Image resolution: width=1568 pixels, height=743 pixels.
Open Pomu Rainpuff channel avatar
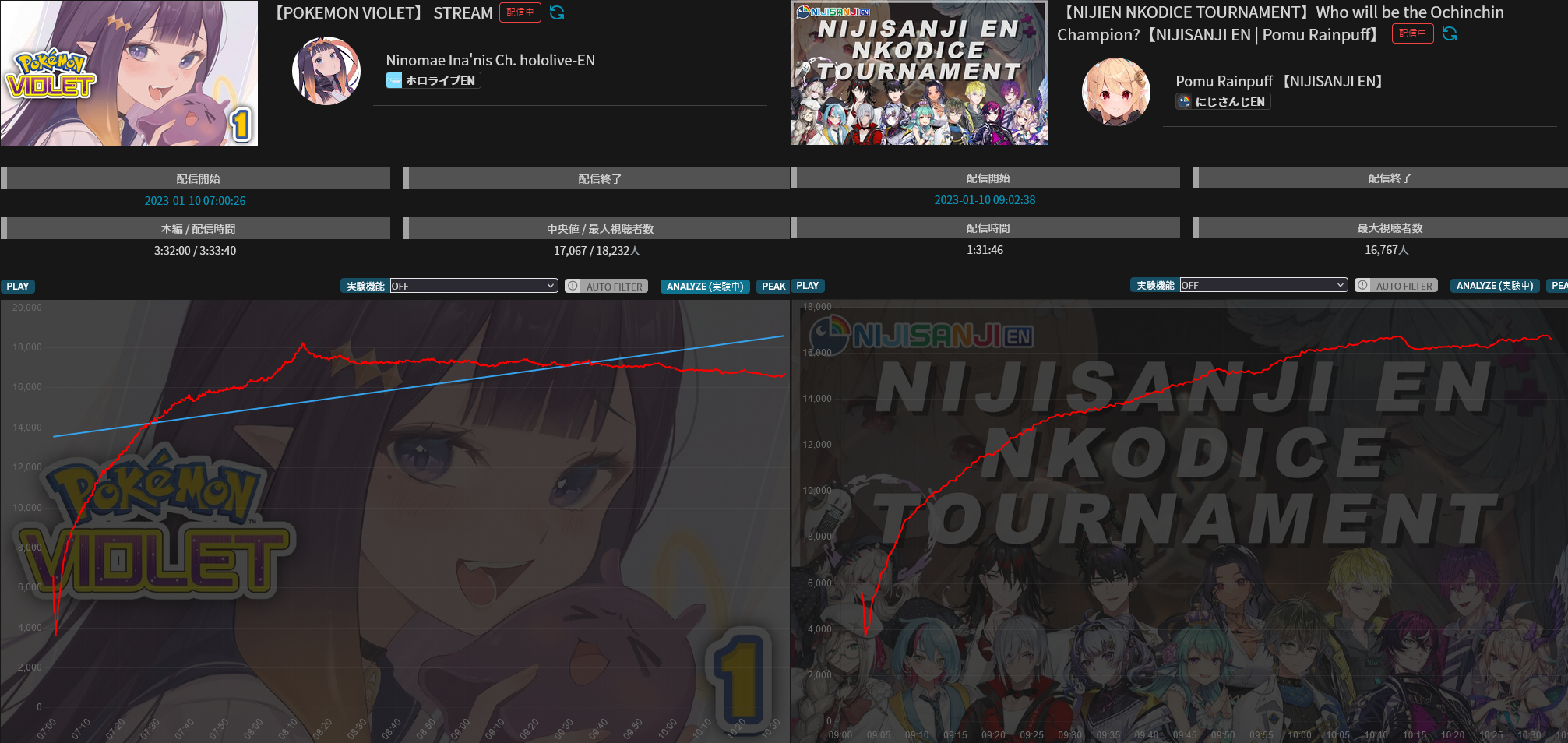pyautogui.click(x=1116, y=92)
